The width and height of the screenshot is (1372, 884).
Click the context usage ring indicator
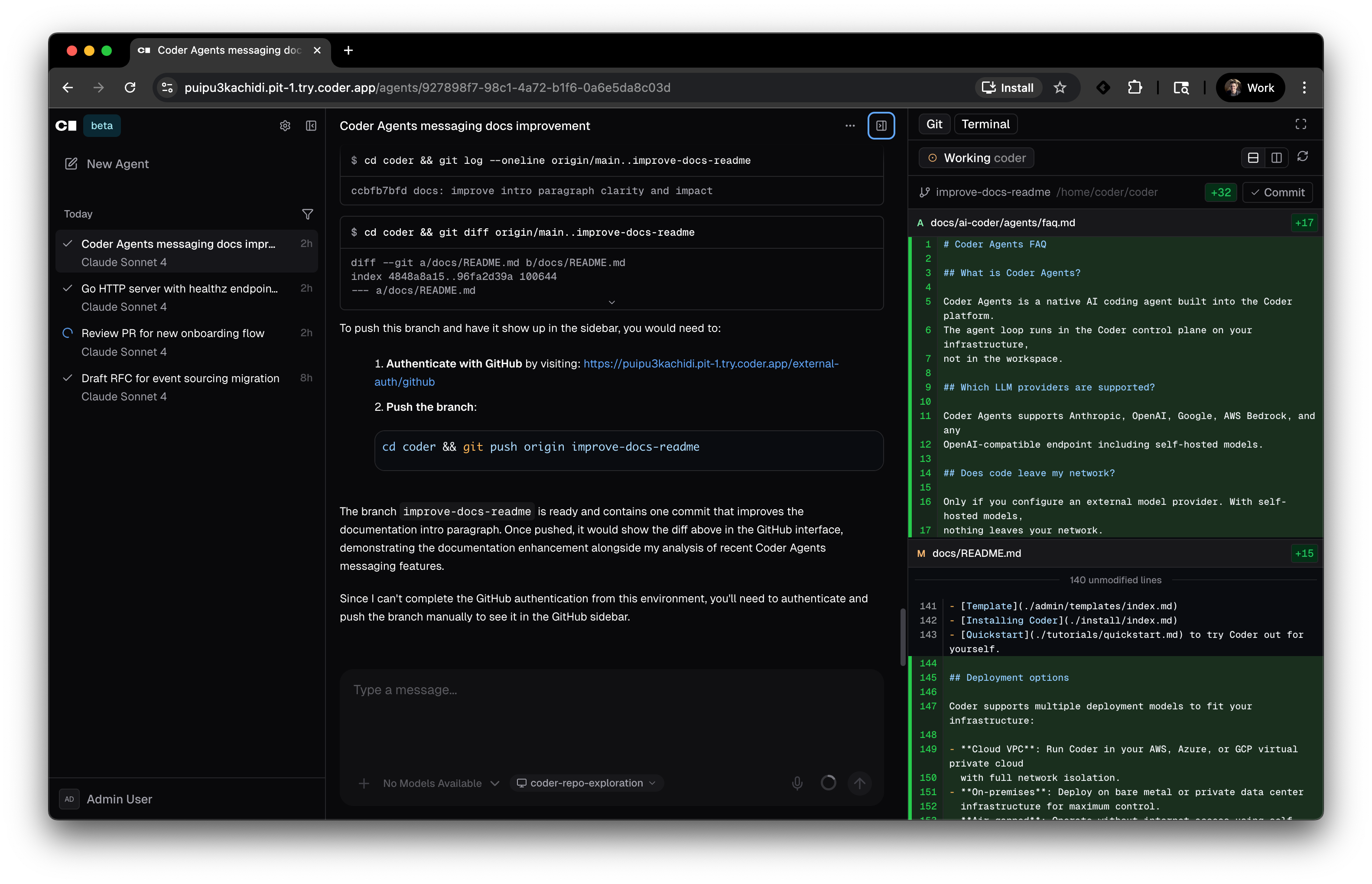pos(829,783)
